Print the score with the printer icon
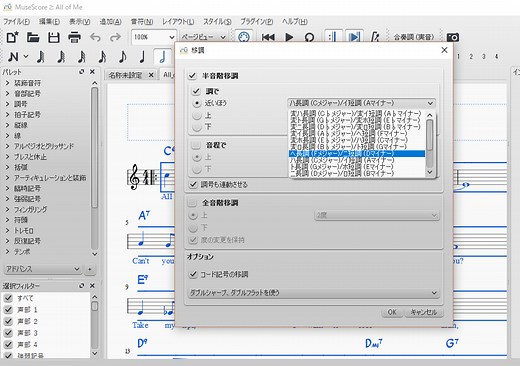The width and height of the screenshot is (520, 366). [x=74, y=37]
